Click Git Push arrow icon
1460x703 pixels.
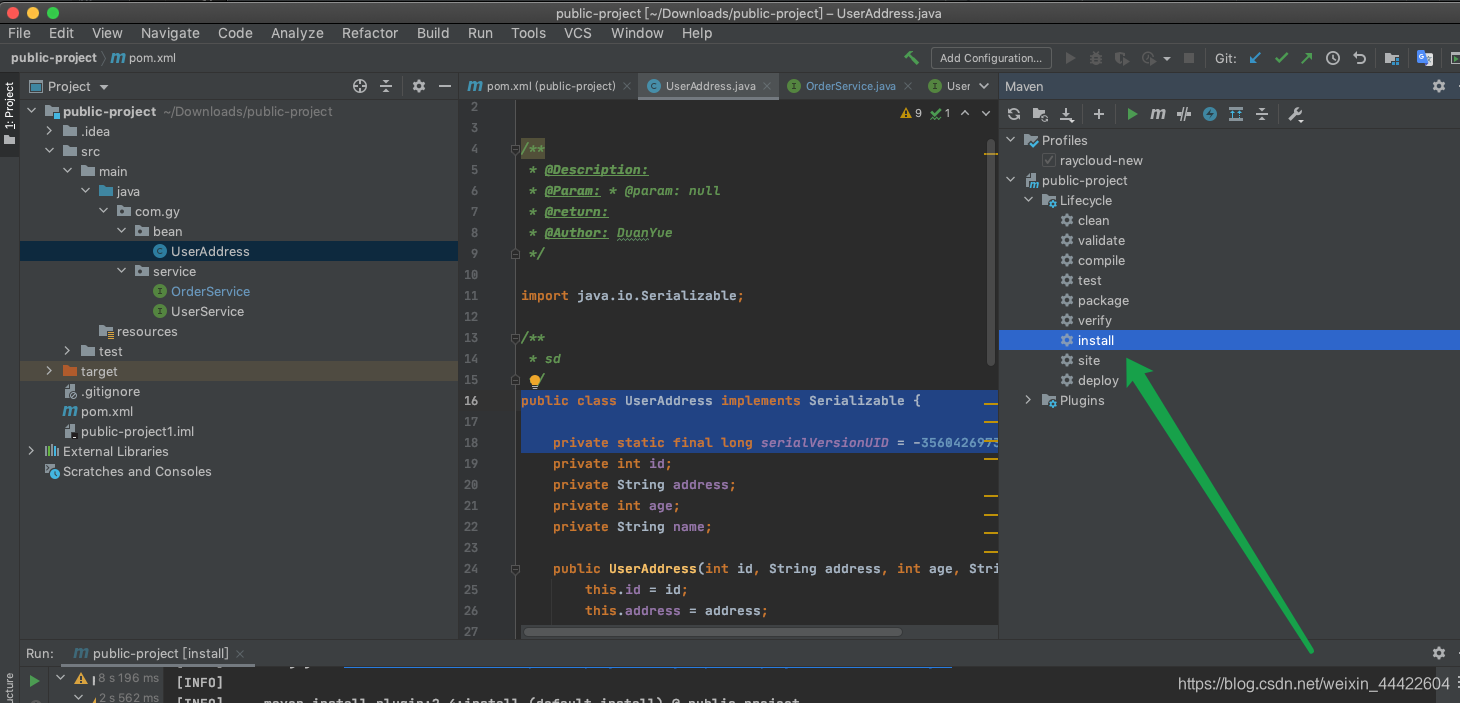(x=1307, y=58)
